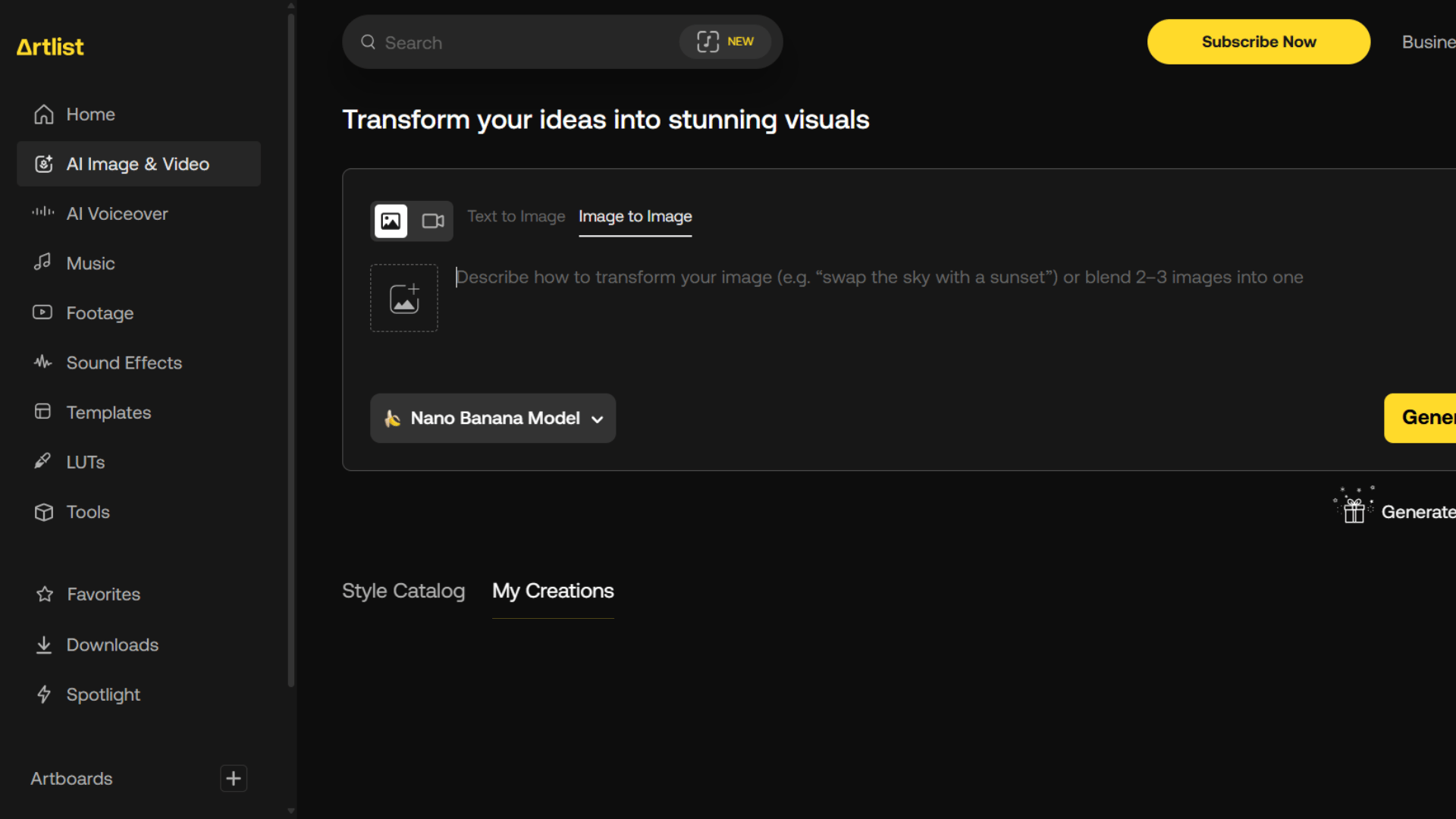Add a new Artboard with plus button
The width and height of the screenshot is (1456, 819).
[234, 778]
